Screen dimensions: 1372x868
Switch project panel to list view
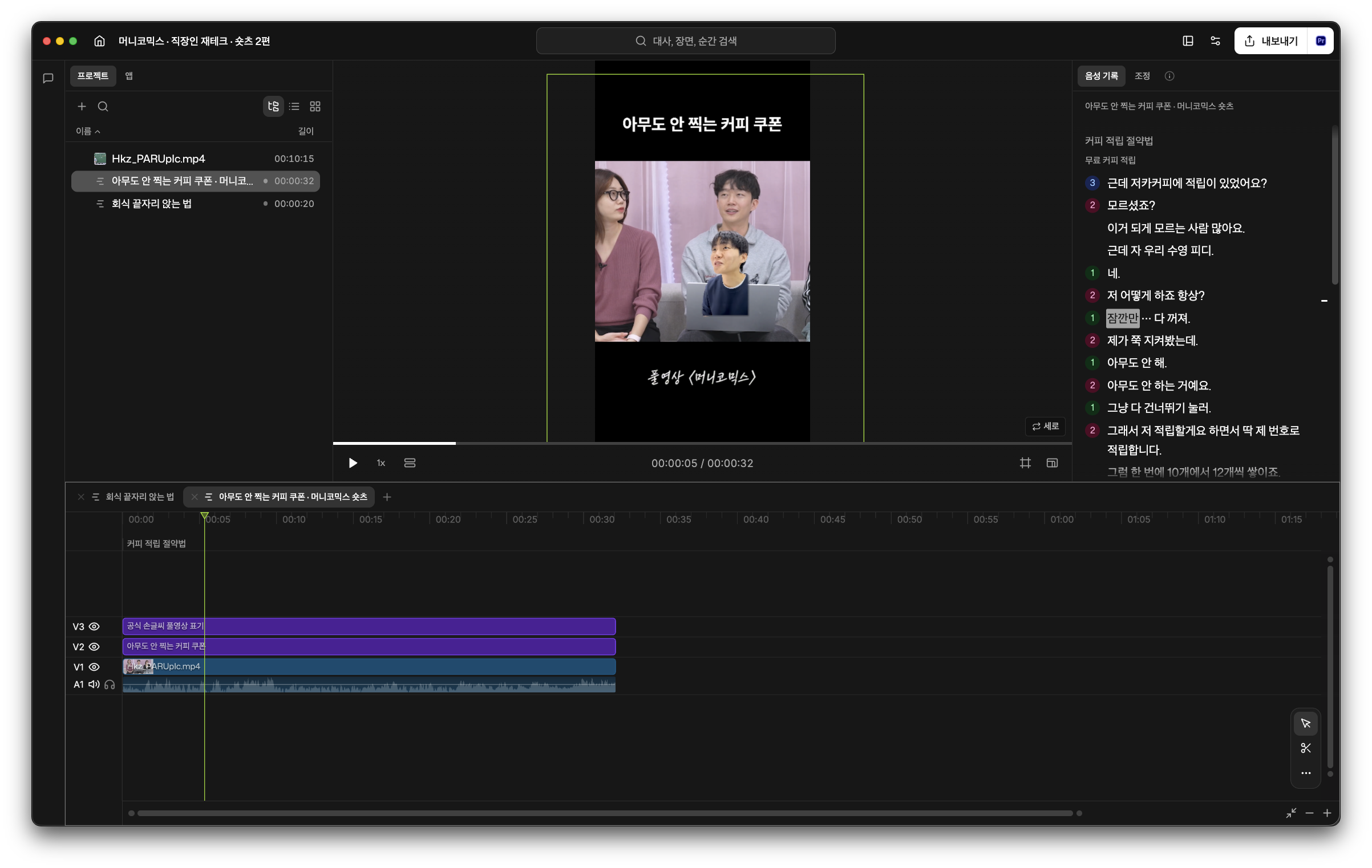pyautogui.click(x=294, y=106)
